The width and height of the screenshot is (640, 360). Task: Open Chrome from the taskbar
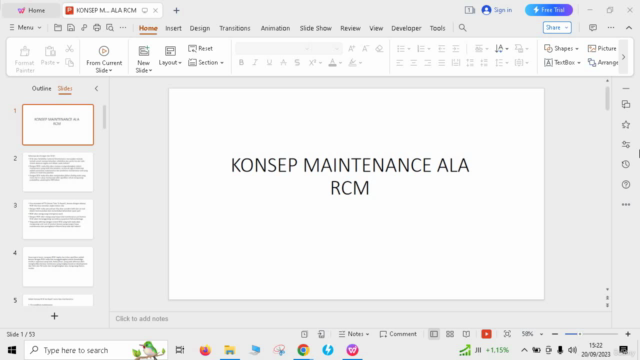pyautogui.click(x=303, y=350)
